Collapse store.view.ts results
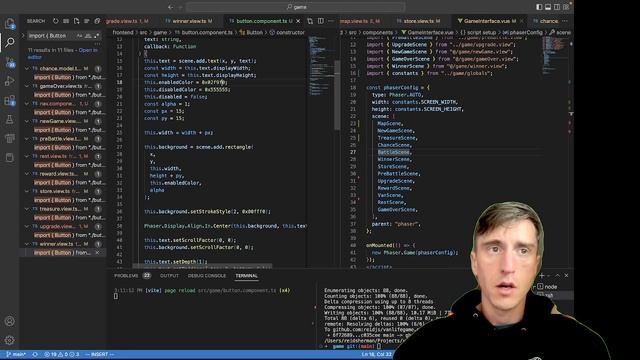Viewport: 640px width, 360px height. pyautogui.click(x=27, y=191)
